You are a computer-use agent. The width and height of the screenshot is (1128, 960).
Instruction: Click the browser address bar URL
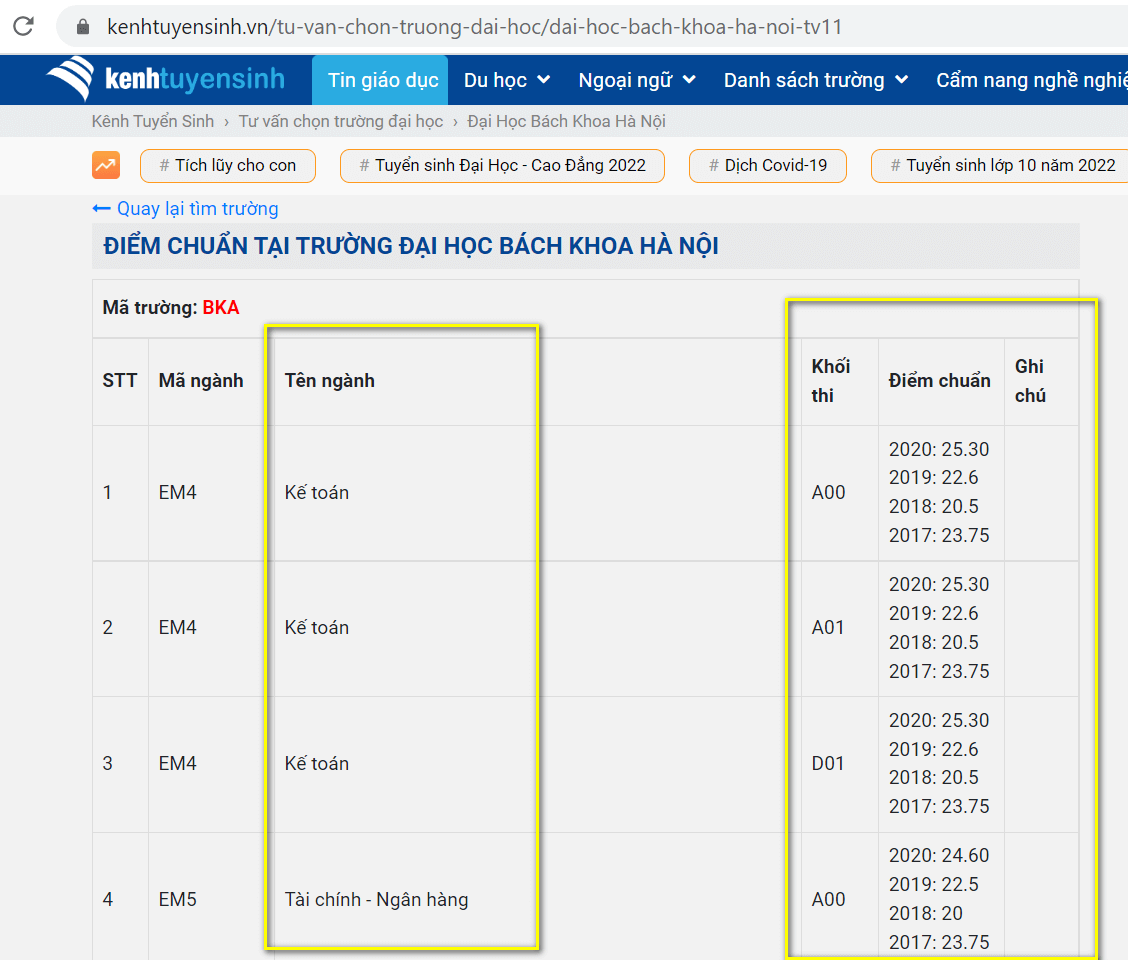(474, 27)
